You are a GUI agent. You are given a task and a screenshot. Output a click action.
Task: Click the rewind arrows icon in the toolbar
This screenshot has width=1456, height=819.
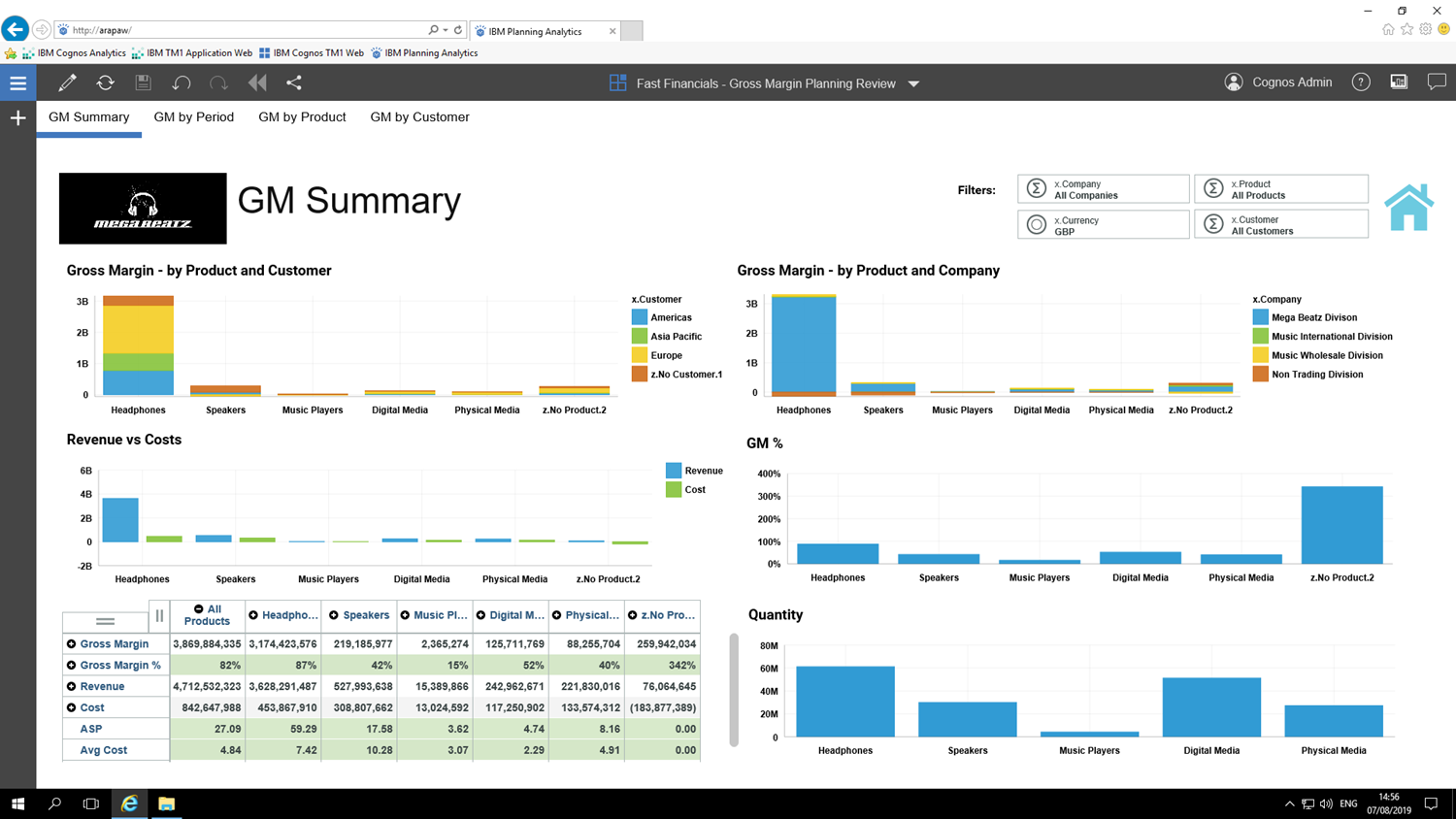[256, 82]
